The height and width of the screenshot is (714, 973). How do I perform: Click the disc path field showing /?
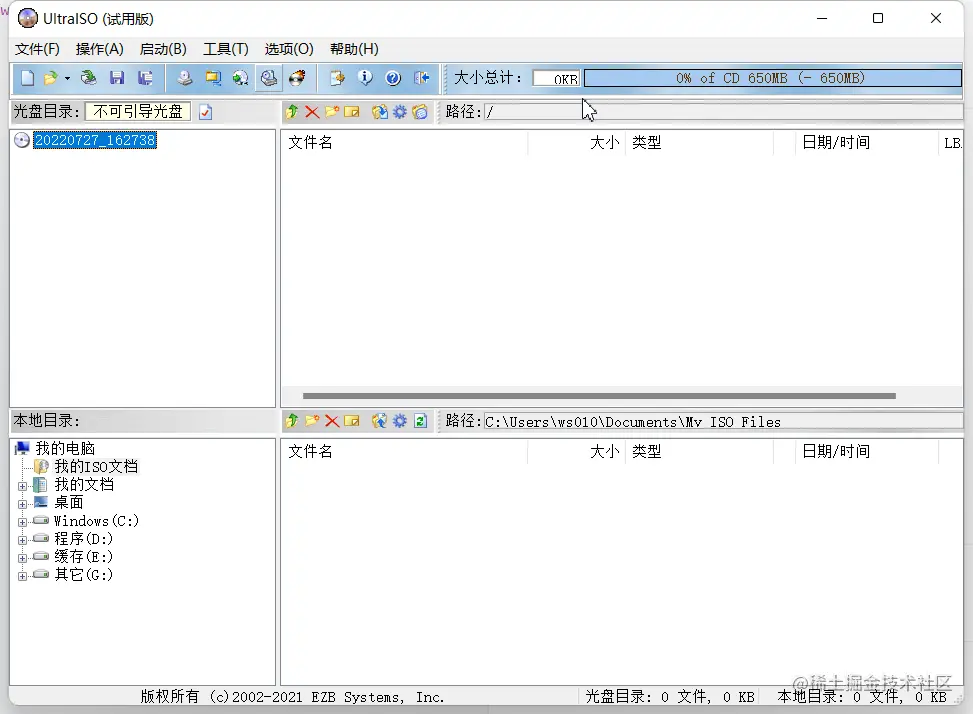click(x=723, y=112)
